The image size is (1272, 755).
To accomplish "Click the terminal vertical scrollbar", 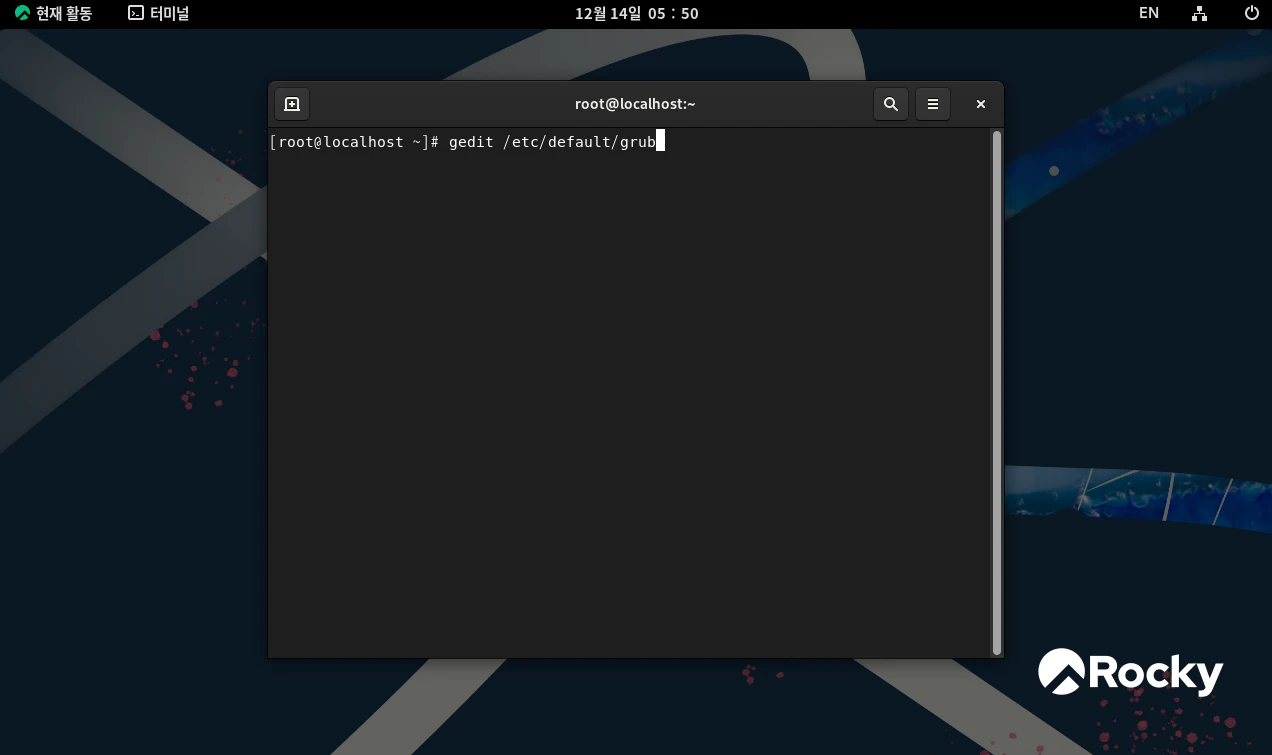I will [x=996, y=392].
